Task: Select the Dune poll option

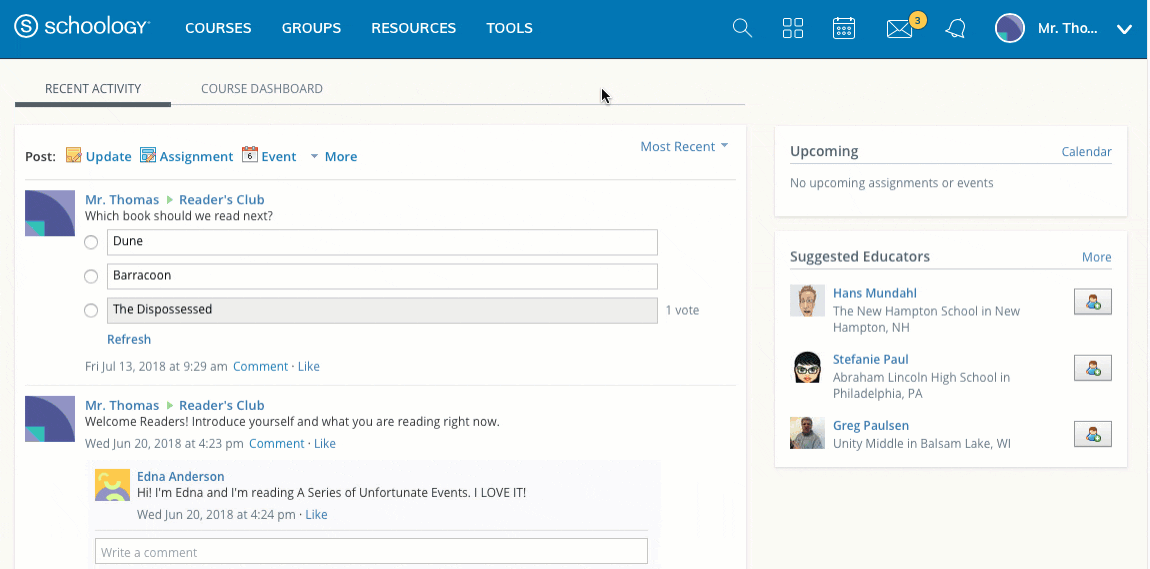Action: coord(91,242)
